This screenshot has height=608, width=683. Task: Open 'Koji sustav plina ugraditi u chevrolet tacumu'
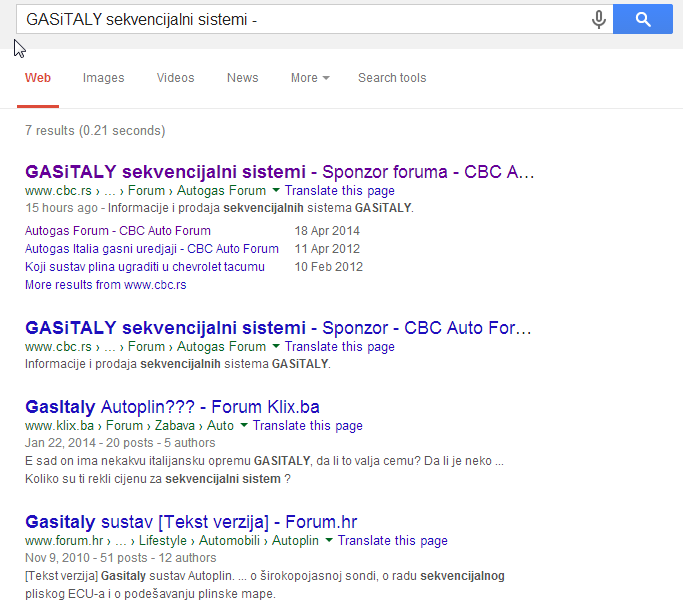point(145,267)
